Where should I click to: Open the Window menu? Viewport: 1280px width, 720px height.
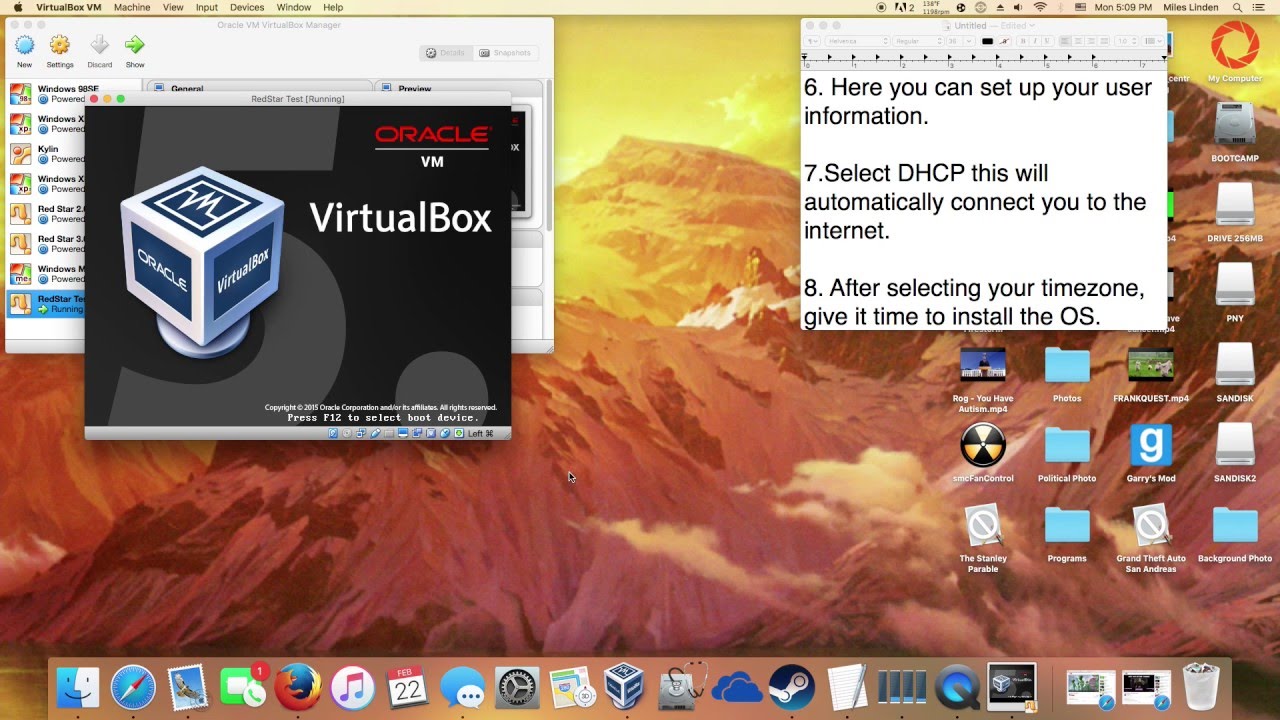pos(294,7)
